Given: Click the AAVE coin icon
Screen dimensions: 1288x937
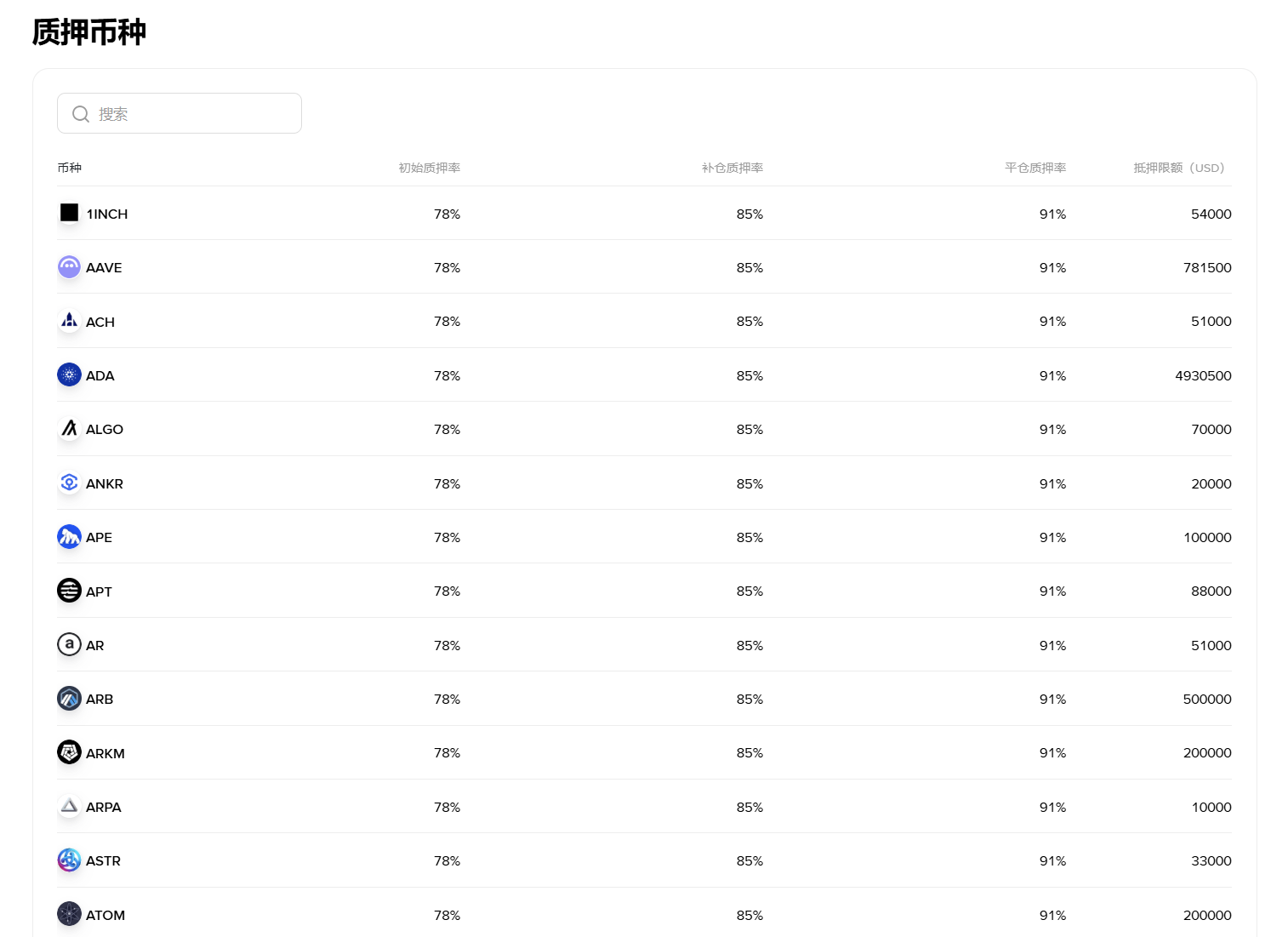Looking at the screenshot, I should tap(69, 267).
